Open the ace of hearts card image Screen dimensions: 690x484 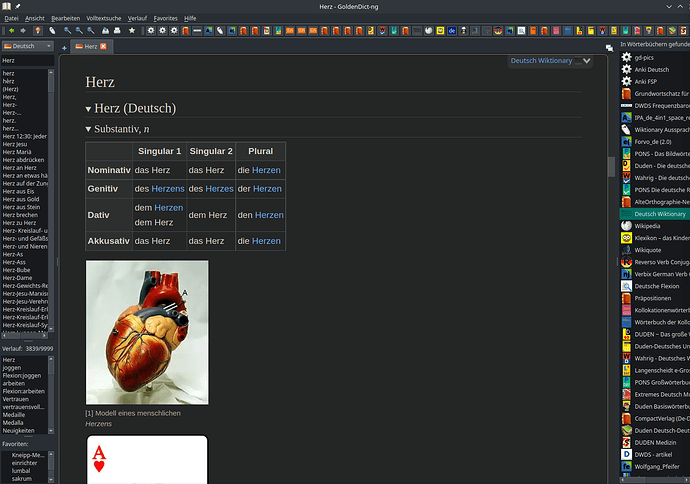pyautogui.click(x=147, y=459)
